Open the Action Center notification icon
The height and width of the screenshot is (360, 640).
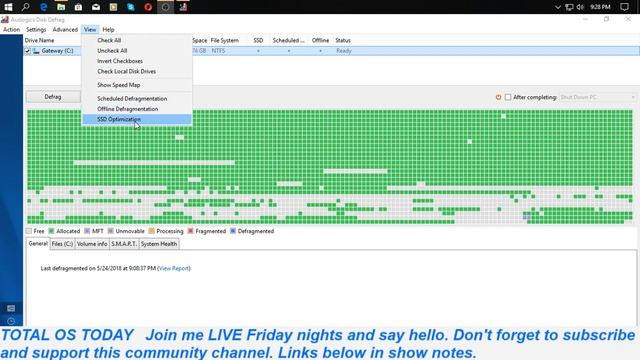(624, 7)
